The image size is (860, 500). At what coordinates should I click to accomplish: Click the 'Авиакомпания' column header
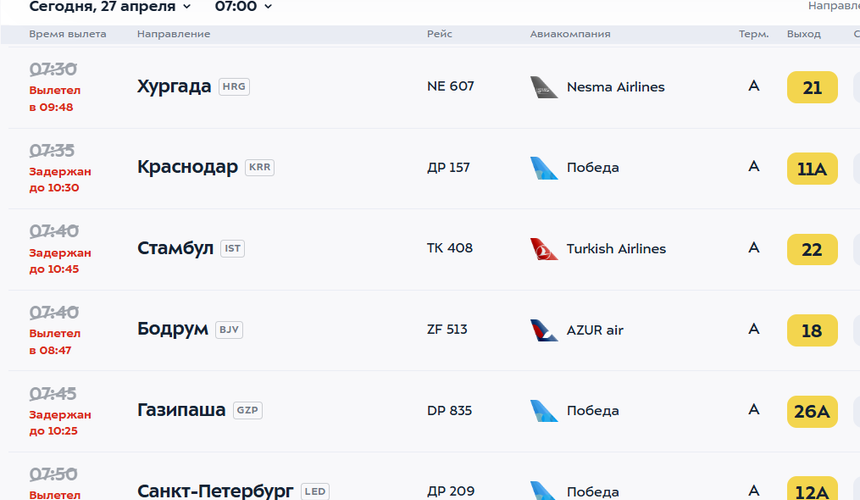(x=570, y=34)
